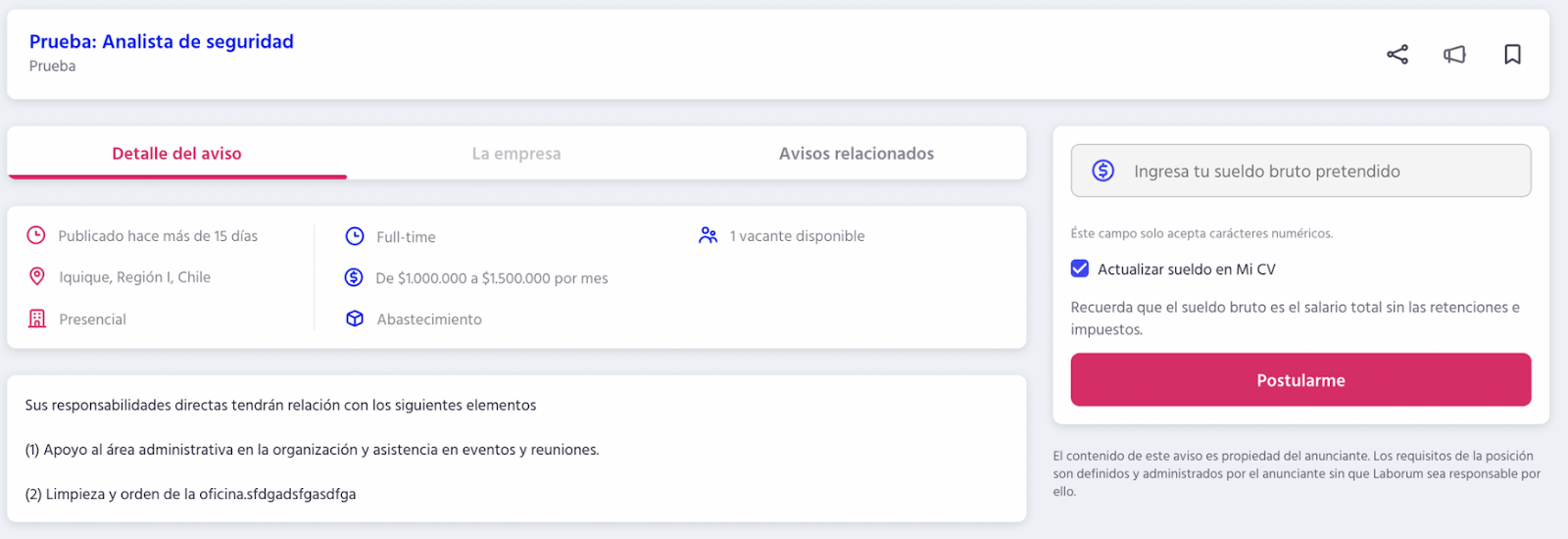Click the box icon beside Abastecimiento
1568x539 pixels.
coord(355,318)
